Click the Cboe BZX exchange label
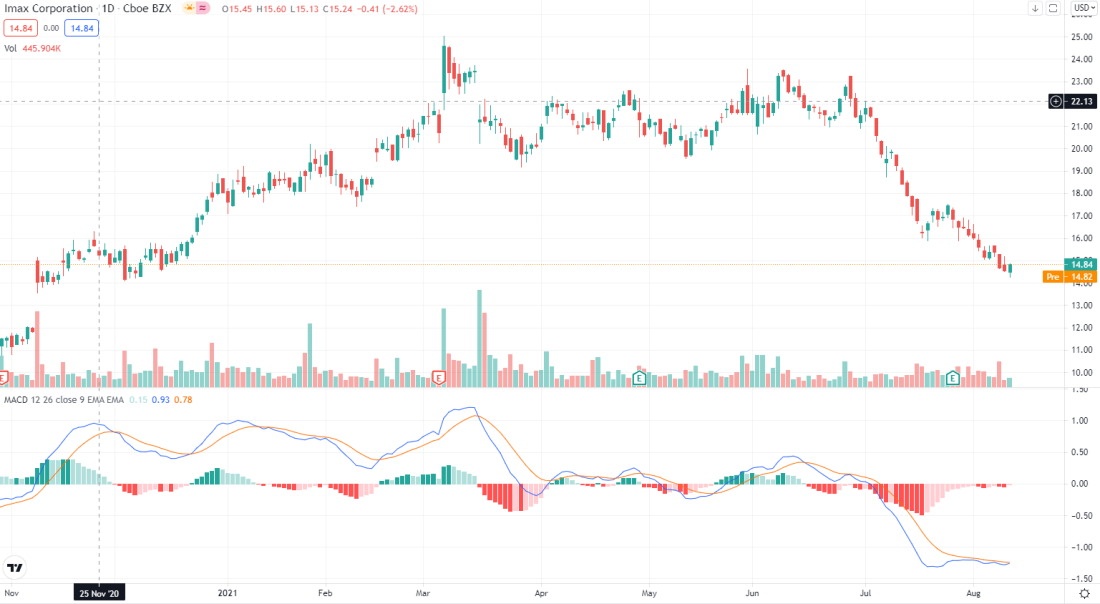 pos(147,8)
